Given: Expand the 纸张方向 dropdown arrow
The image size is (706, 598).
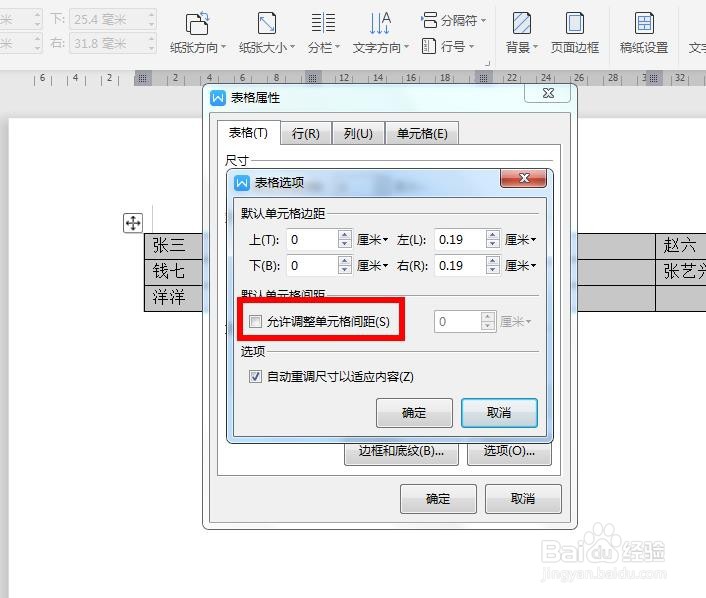Looking at the screenshot, I should [x=223, y=47].
